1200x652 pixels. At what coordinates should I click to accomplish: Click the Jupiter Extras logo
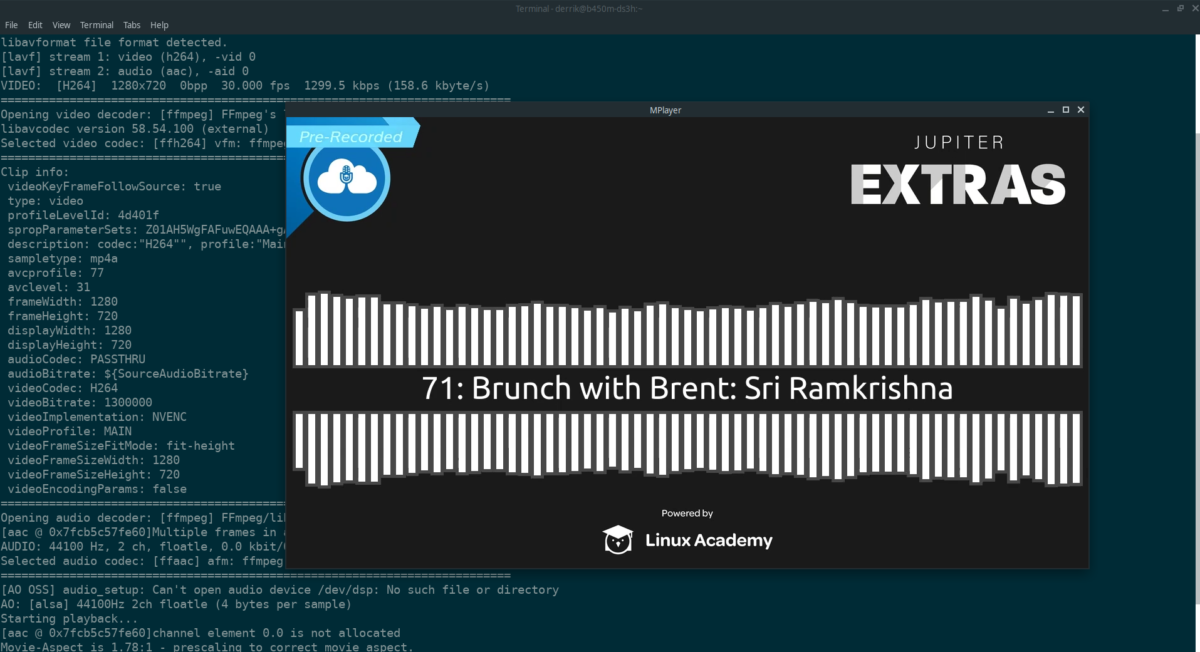957,168
